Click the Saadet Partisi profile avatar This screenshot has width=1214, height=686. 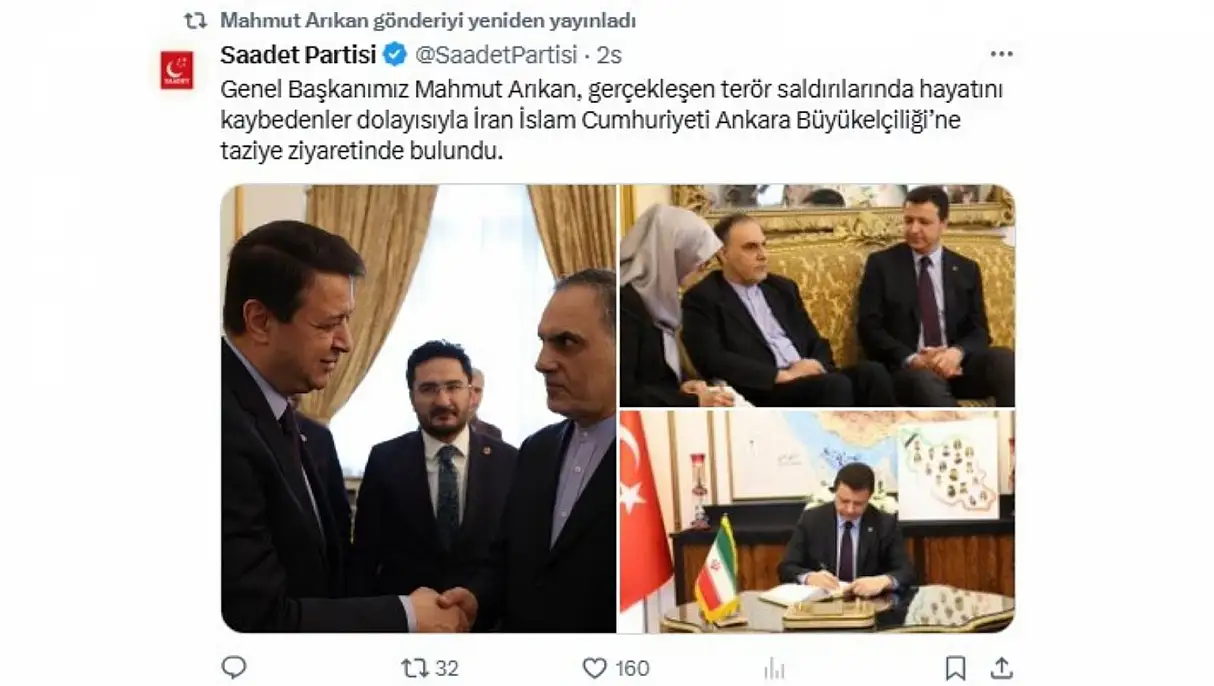coord(177,69)
